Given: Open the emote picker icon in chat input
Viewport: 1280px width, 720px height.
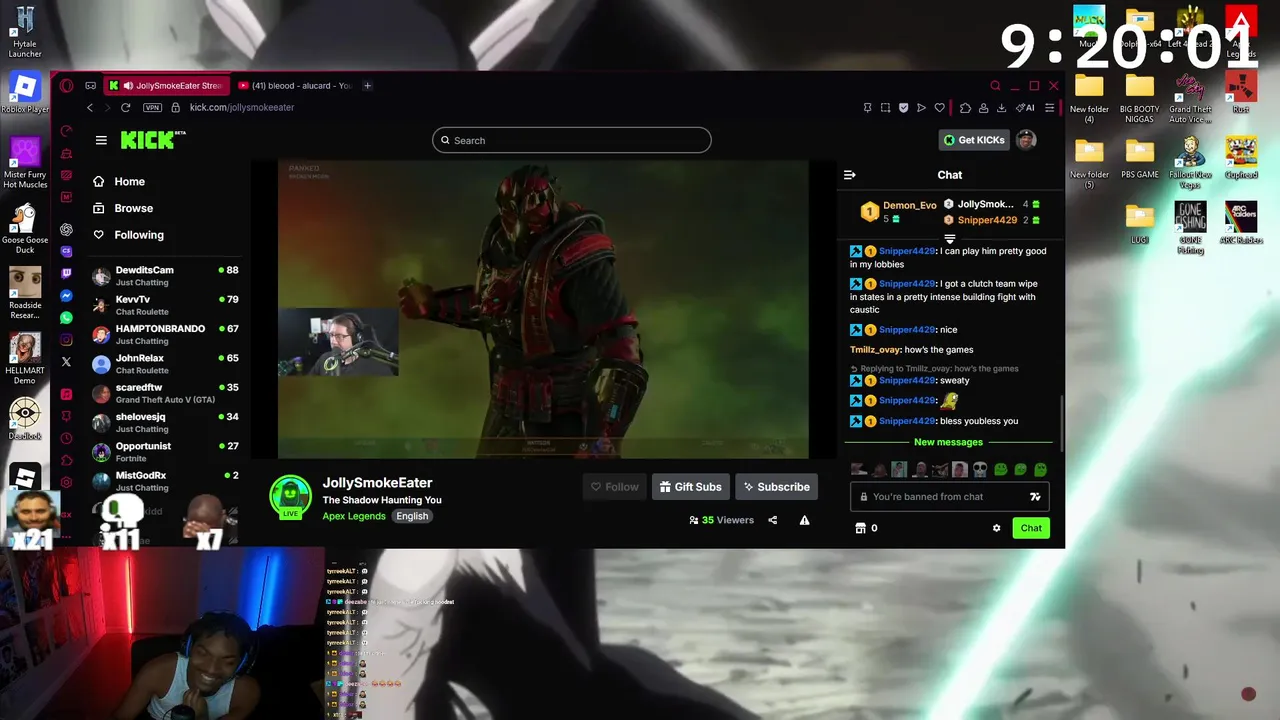Looking at the screenshot, I should 1035,497.
